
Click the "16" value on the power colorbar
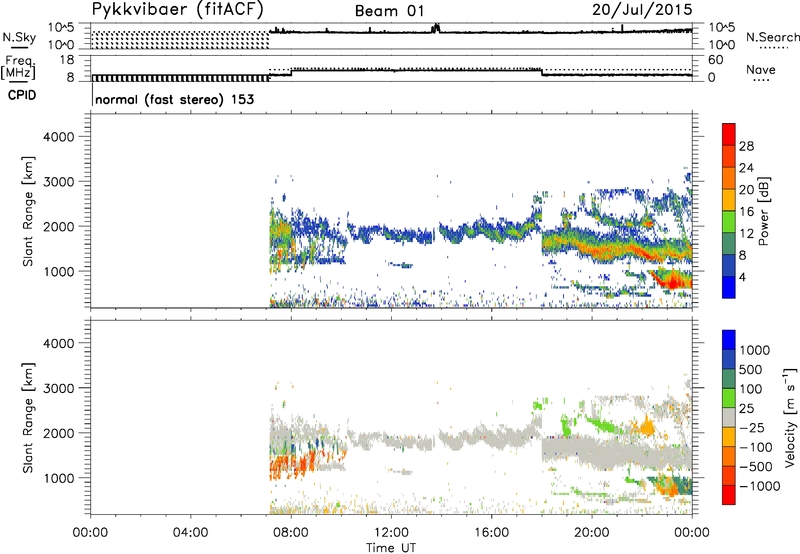746,212
